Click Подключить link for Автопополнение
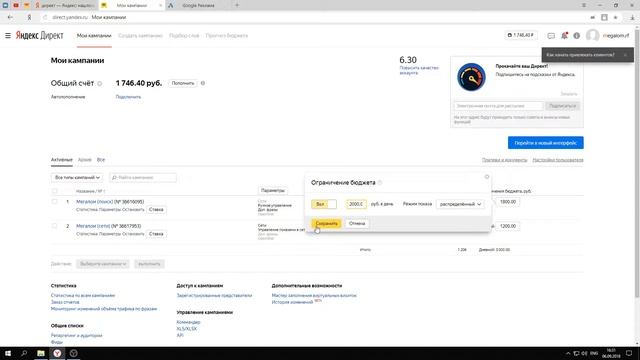640x360 pixels. pyautogui.click(x=128, y=97)
